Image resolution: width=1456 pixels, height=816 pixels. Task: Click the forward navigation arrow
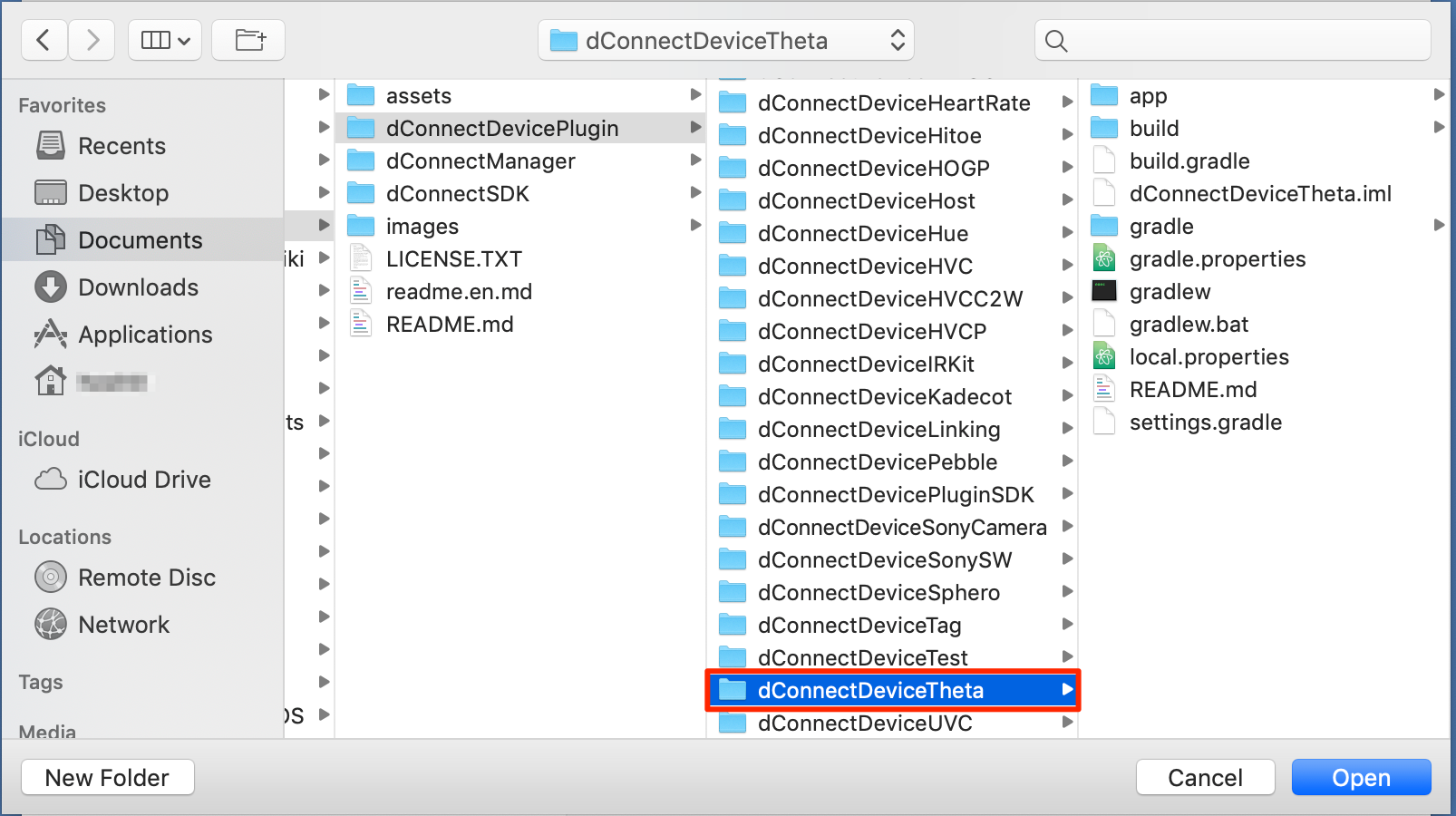coord(92,41)
